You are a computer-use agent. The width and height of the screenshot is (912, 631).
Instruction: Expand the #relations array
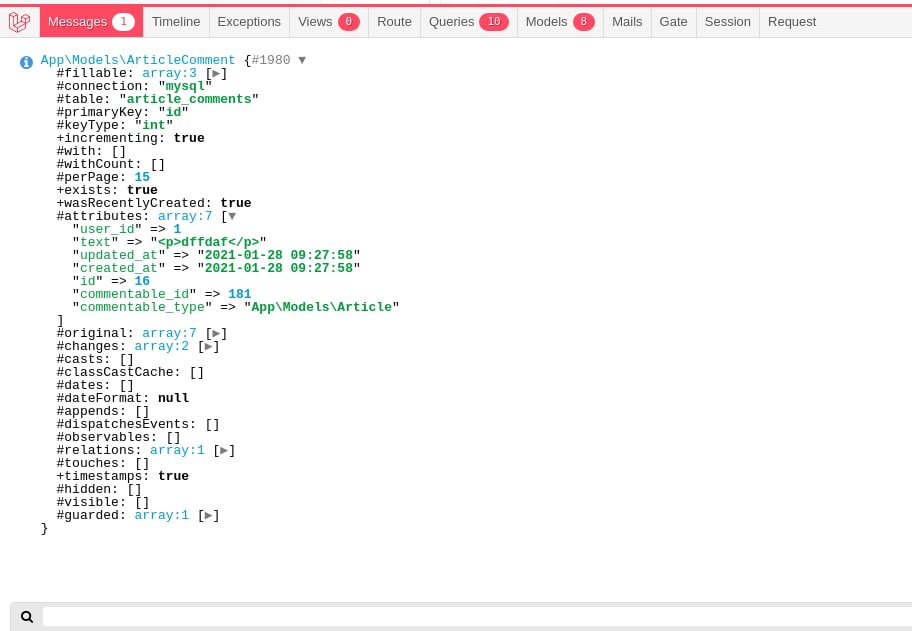(x=224, y=450)
